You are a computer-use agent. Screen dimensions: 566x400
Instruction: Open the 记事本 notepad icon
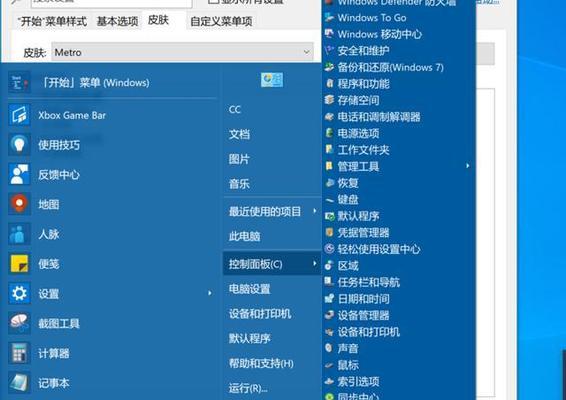[19, 383]
